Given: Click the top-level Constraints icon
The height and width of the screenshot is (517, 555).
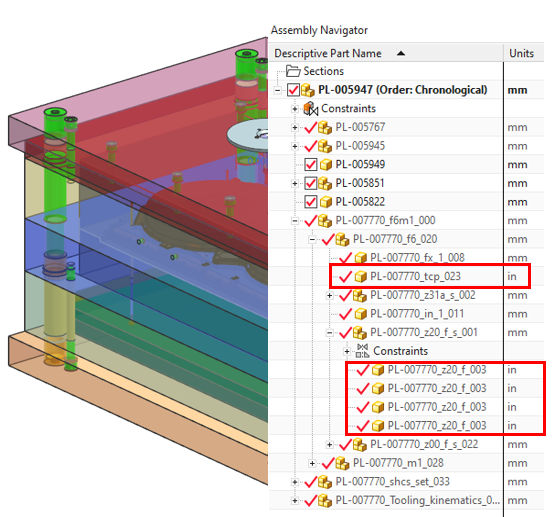Looking at the screenshot, I should [x=311, y=109].
